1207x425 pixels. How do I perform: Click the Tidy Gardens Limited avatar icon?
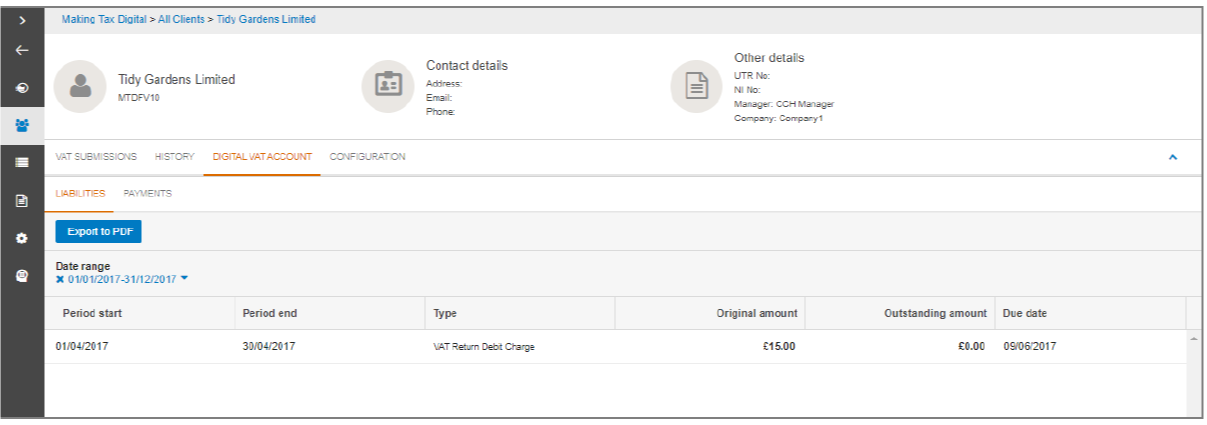pos(80,87)
